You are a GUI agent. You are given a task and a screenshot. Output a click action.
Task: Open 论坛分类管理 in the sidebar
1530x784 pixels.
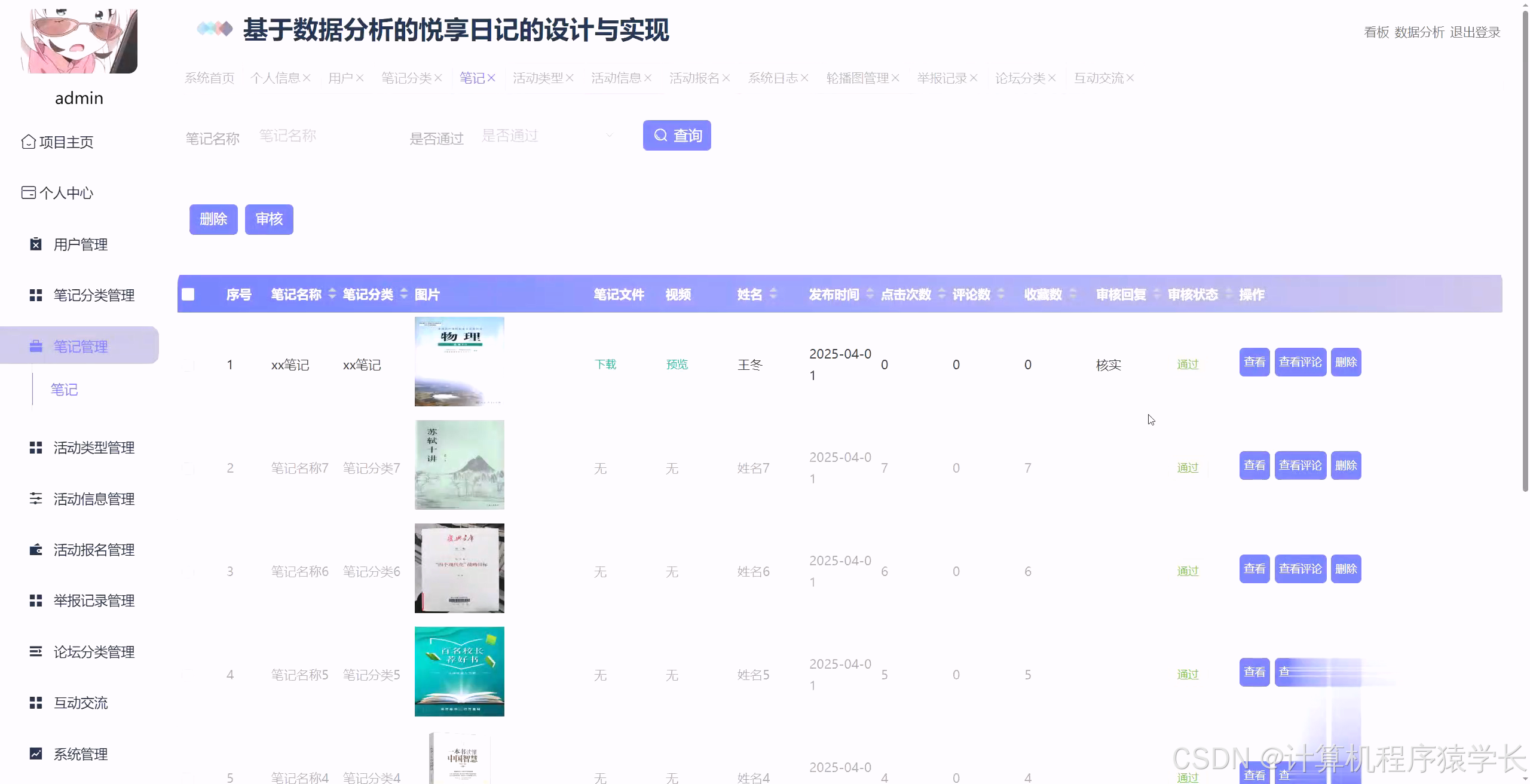(x=94, y=652)
